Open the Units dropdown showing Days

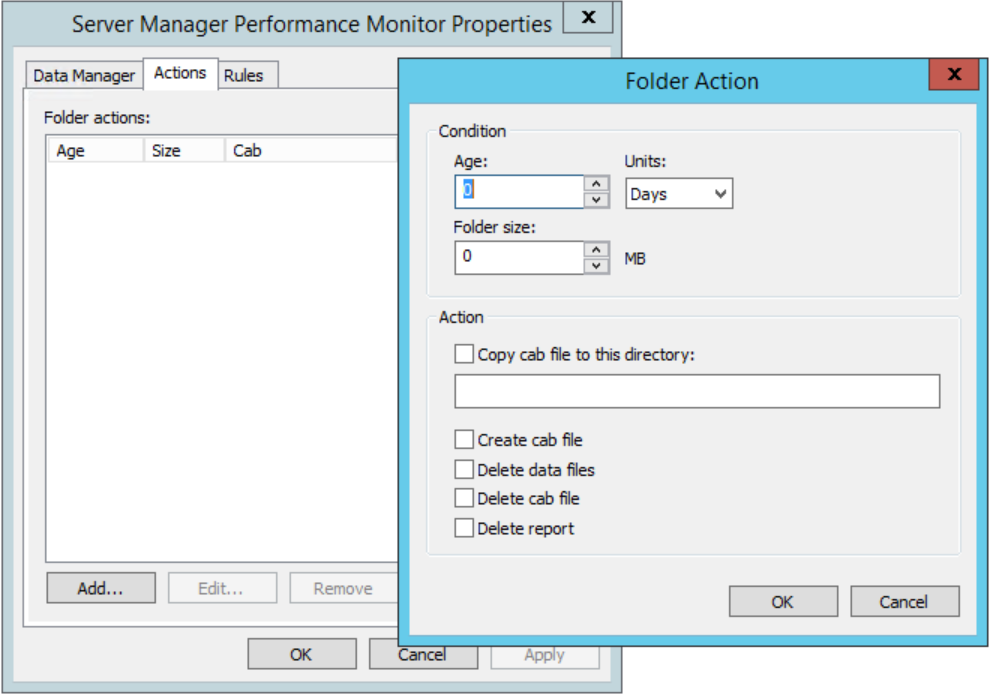tap(679, 194)
